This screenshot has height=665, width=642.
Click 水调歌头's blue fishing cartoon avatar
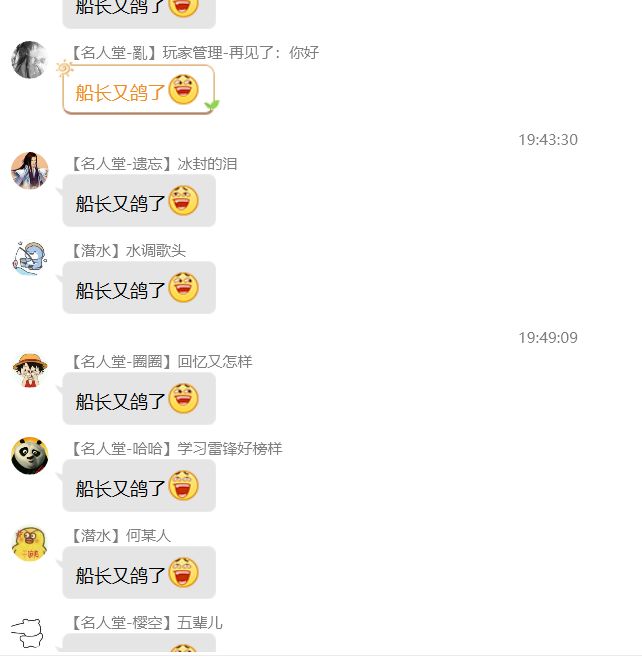pos(29,258)
